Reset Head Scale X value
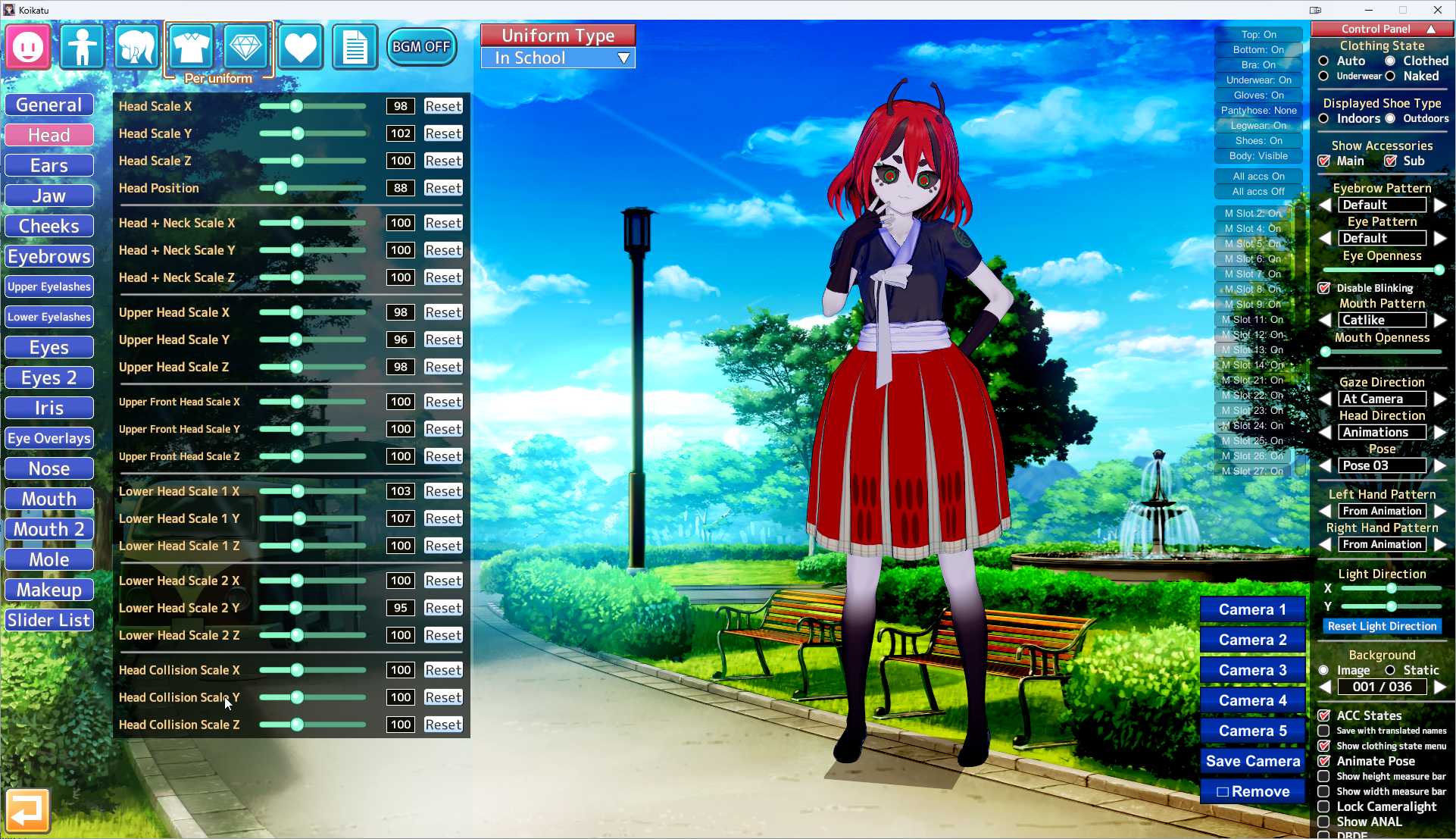The height and width of the screenshot is (839, 1456). click(x=443, y=106)
